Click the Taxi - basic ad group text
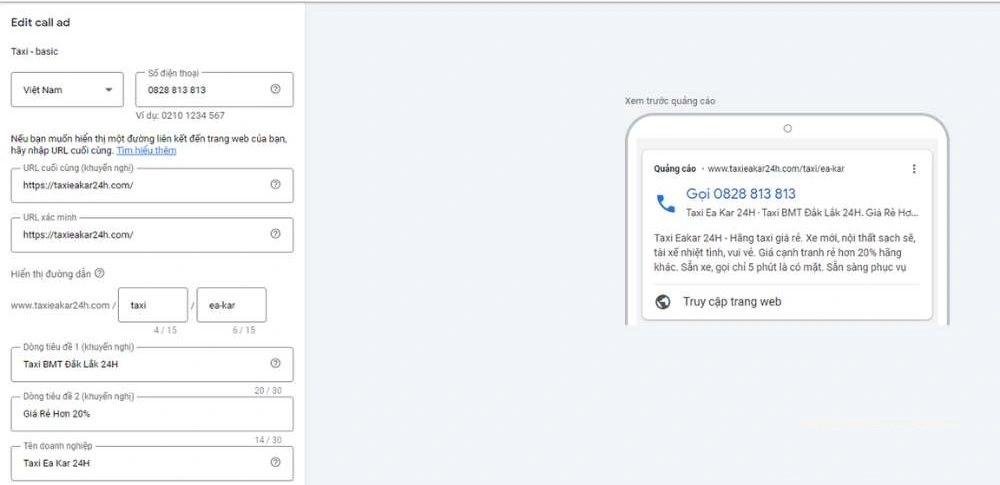1000x485 pixels. (x=34, y=52)
